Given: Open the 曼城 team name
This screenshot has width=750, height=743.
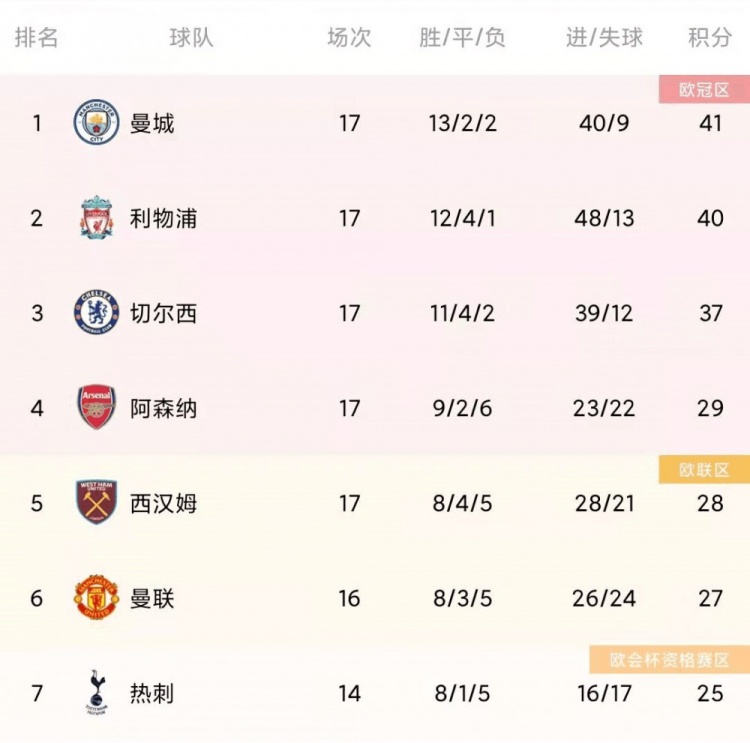Looking at the screenshot, I should pos(152,123).
